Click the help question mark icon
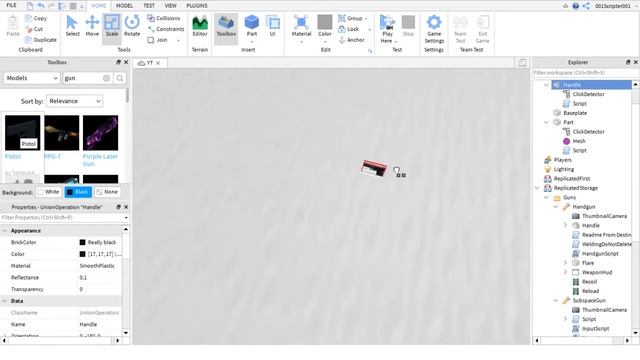 (576, 6)
